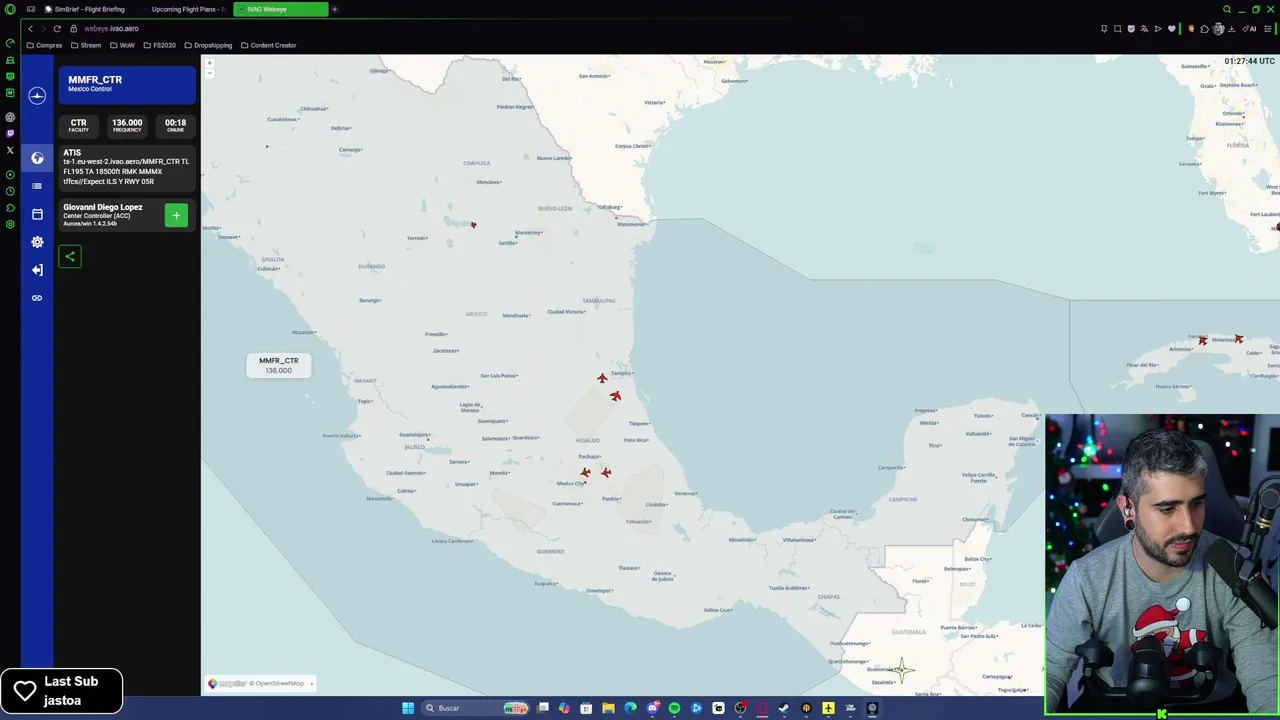Click green plus next to Giovanni Diego Lopez
The width and height of the screenshot is (1280, 720).
click(x=176, y=215)
